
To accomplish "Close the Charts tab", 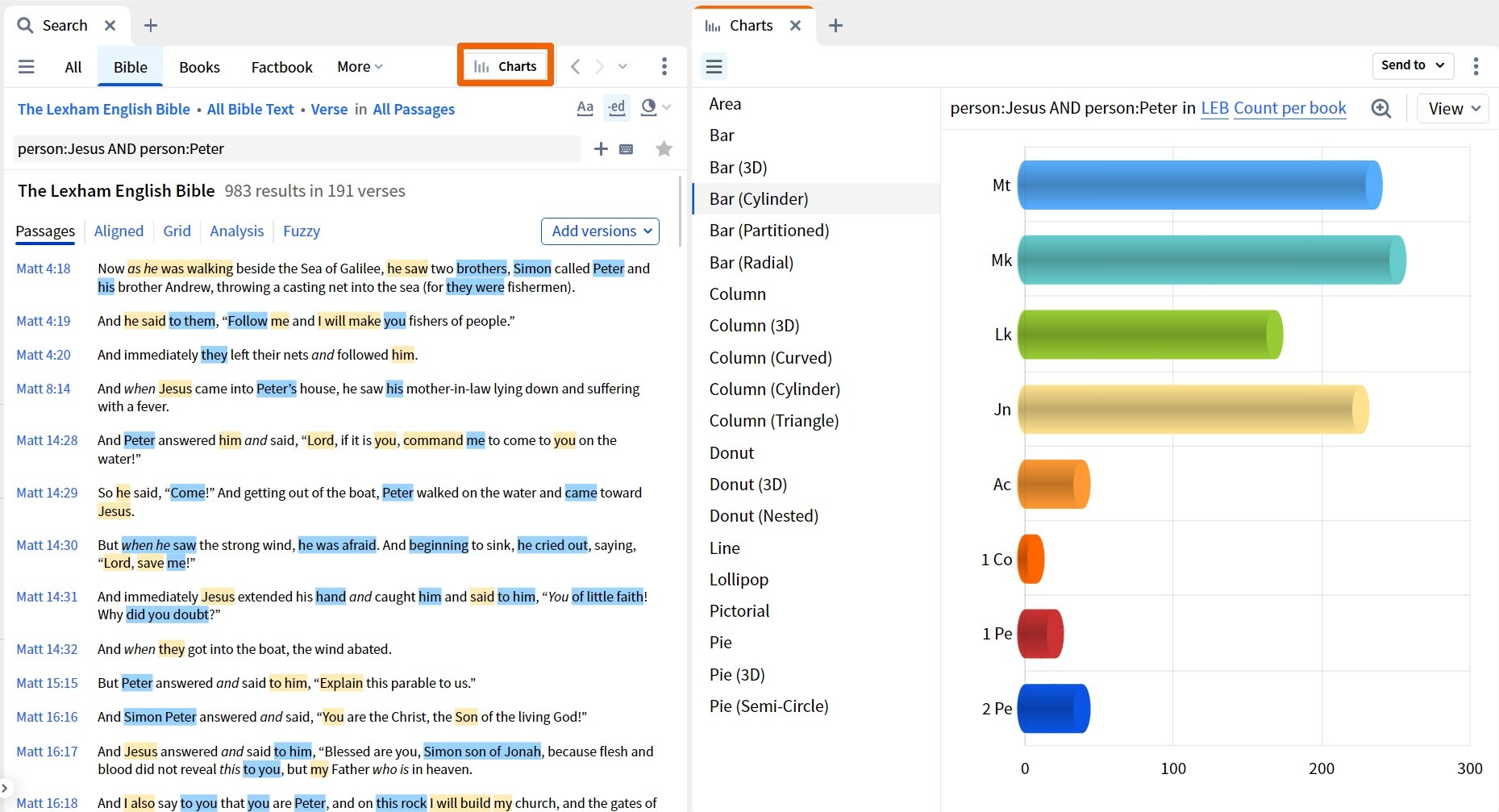I will (x=796, y=26).
